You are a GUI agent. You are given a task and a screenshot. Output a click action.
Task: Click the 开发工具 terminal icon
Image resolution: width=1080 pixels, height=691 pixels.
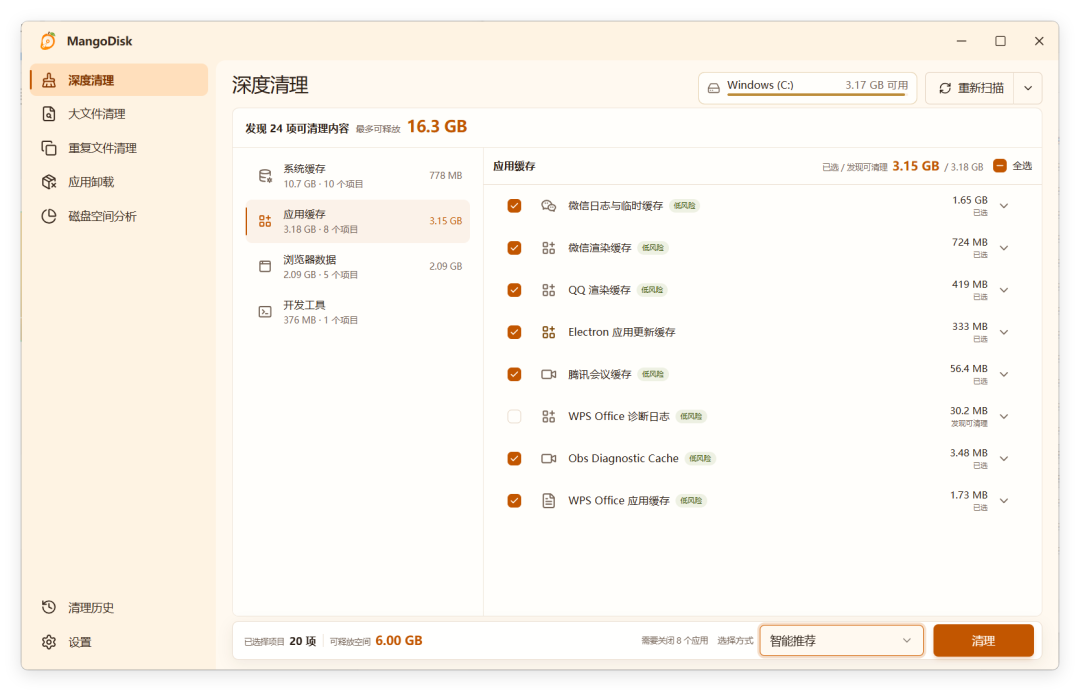(x=265, y=311)
